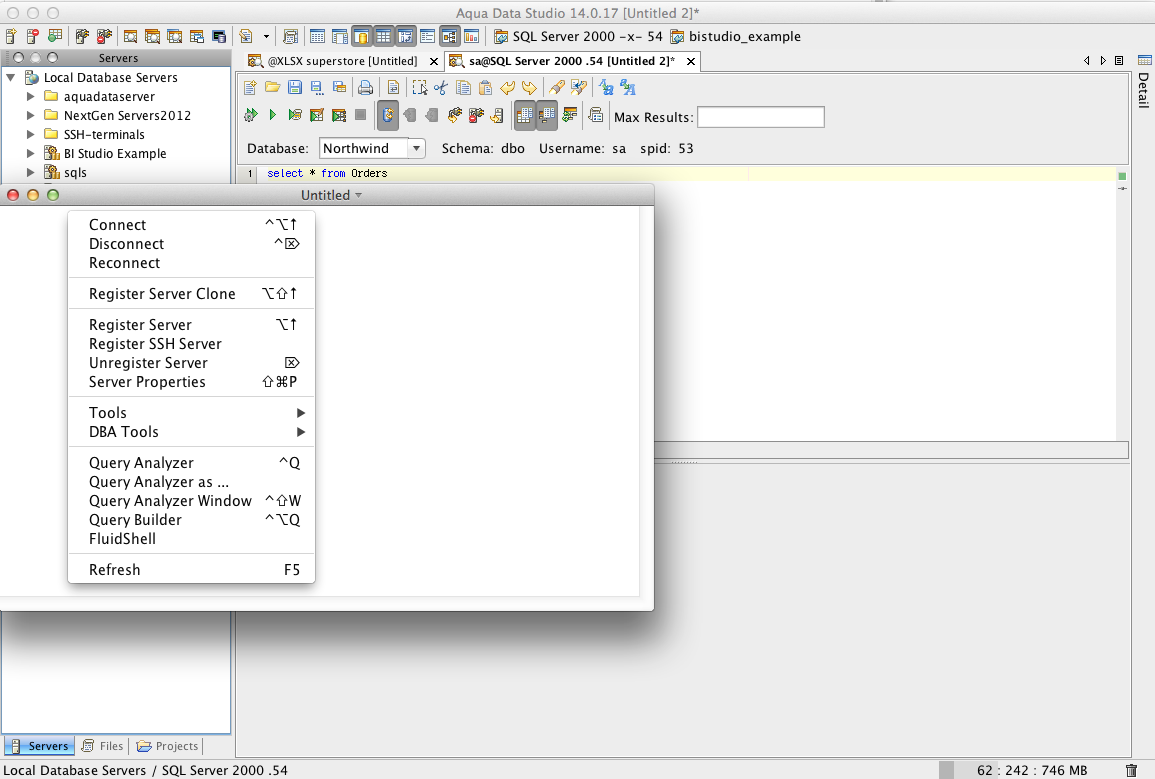Image resolution: width=1155 pixels, height=779 pixels.
Task: Click the scissors Cut icon
Action: click(441, 88)
